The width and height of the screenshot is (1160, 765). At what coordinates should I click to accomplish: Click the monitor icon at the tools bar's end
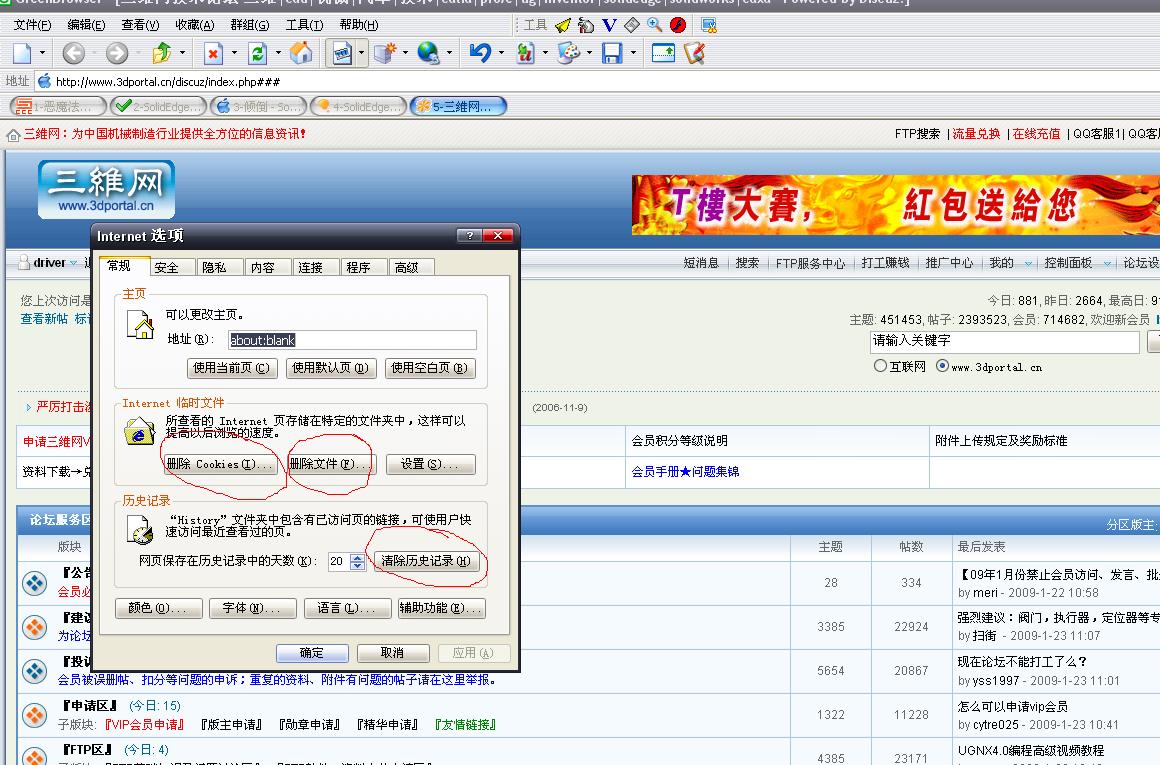click(x=709, y=25)
